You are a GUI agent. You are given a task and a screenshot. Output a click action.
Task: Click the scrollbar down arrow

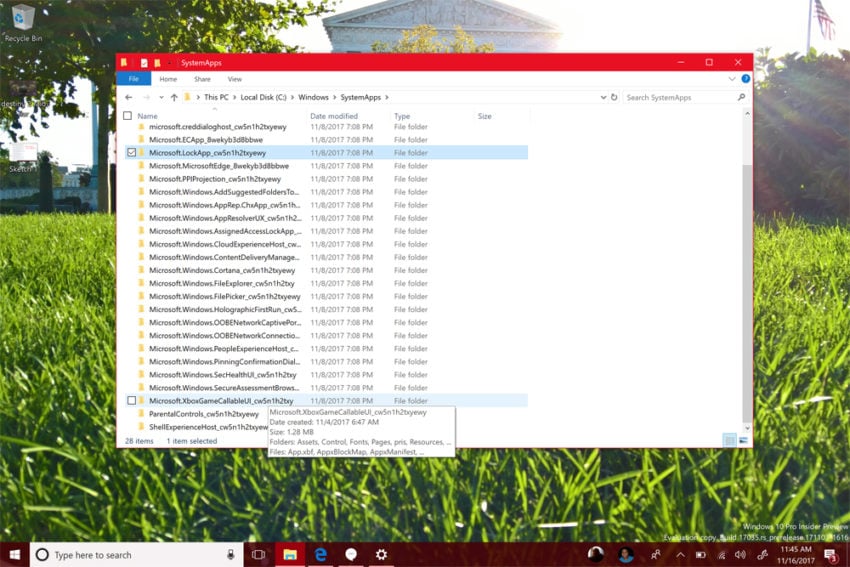tap(747, 428)
